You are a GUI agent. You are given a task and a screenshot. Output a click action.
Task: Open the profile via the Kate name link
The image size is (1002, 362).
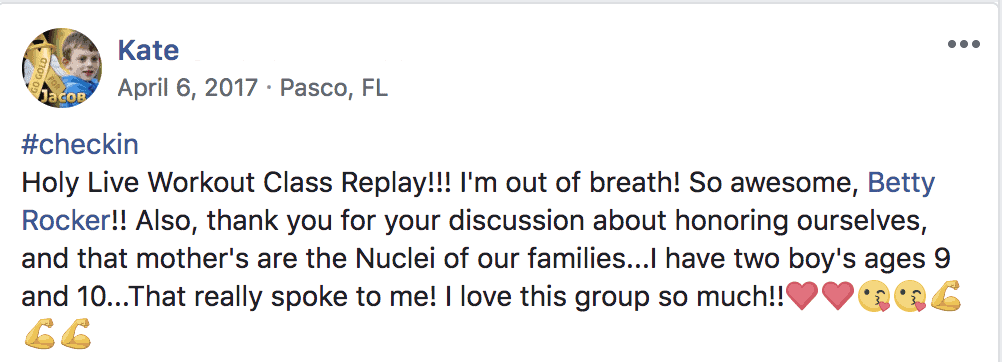pyautogui.click(x=148, y=51)
